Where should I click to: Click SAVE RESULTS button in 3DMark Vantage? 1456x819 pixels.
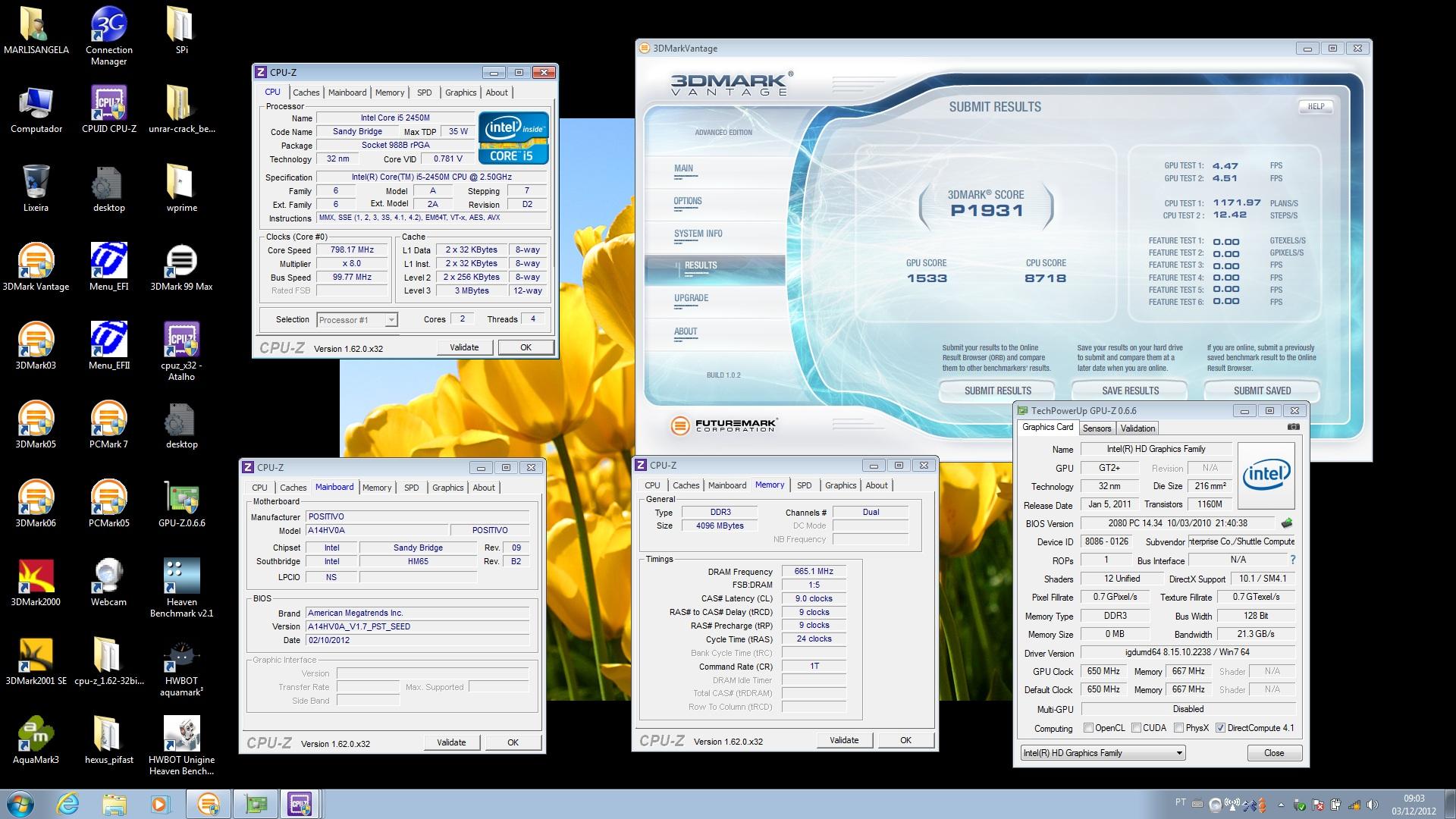(1131, 391)
